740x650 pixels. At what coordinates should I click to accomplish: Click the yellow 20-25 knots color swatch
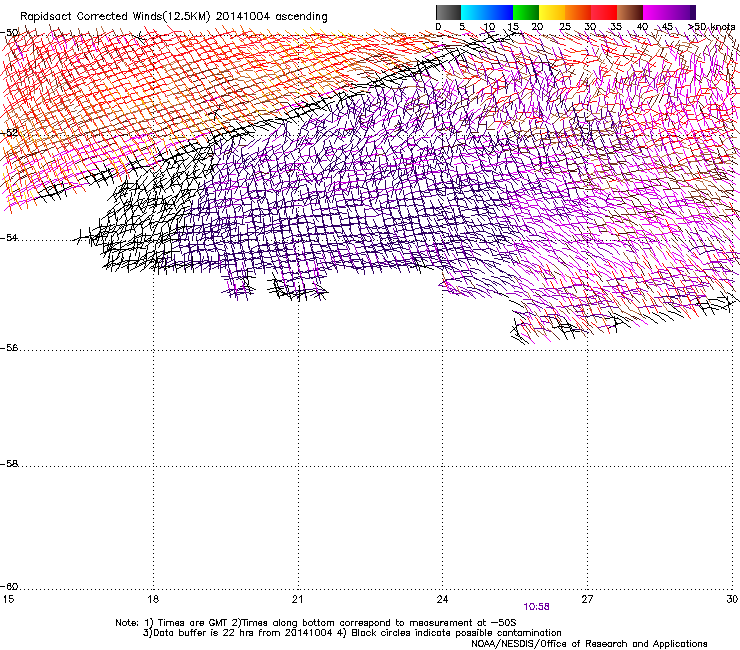tap(552, 12)
